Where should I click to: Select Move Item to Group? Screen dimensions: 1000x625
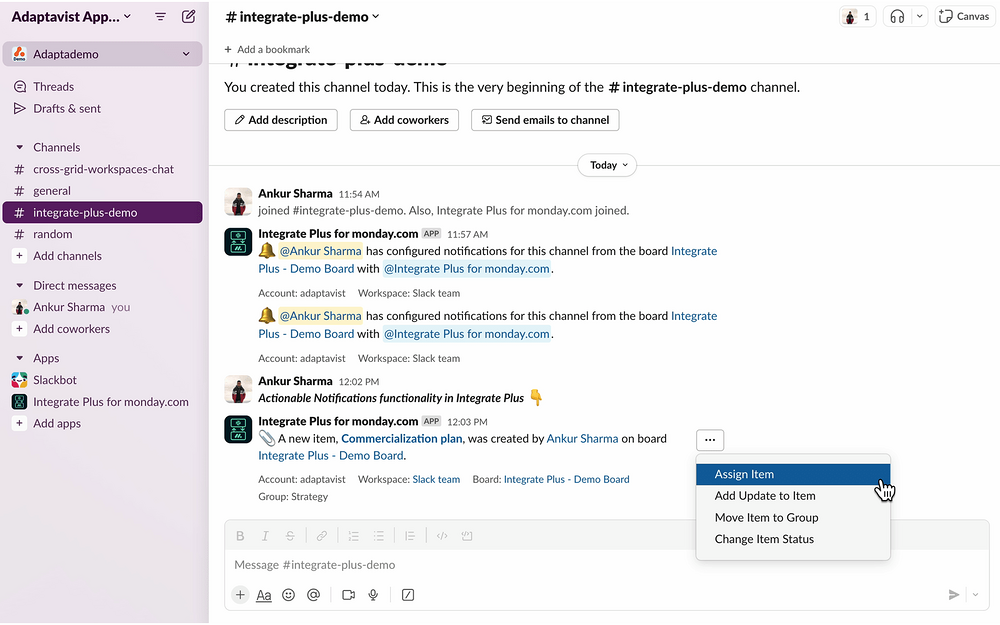pyautogui.click(x=793, y=518)
